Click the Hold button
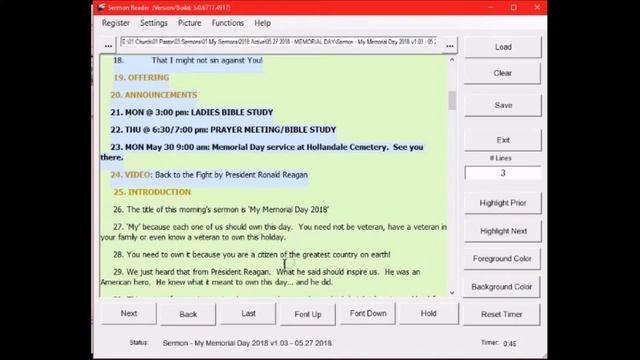Screen dimensions: 640x360 429,313
